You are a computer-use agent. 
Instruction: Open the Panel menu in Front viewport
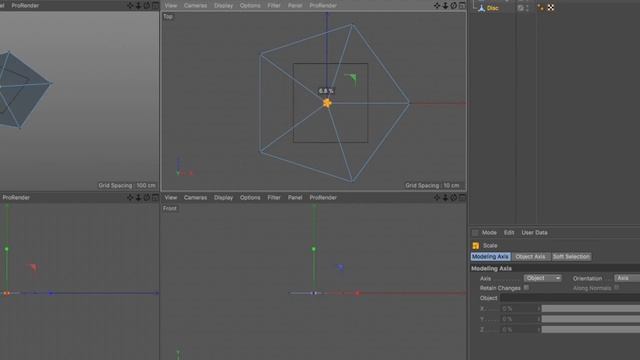coord(295,198)
